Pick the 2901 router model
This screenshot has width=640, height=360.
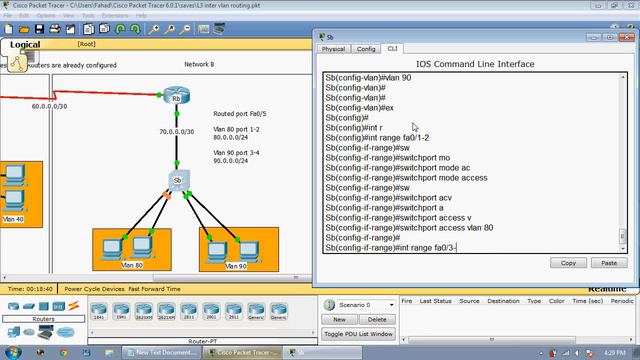[211, 311]
